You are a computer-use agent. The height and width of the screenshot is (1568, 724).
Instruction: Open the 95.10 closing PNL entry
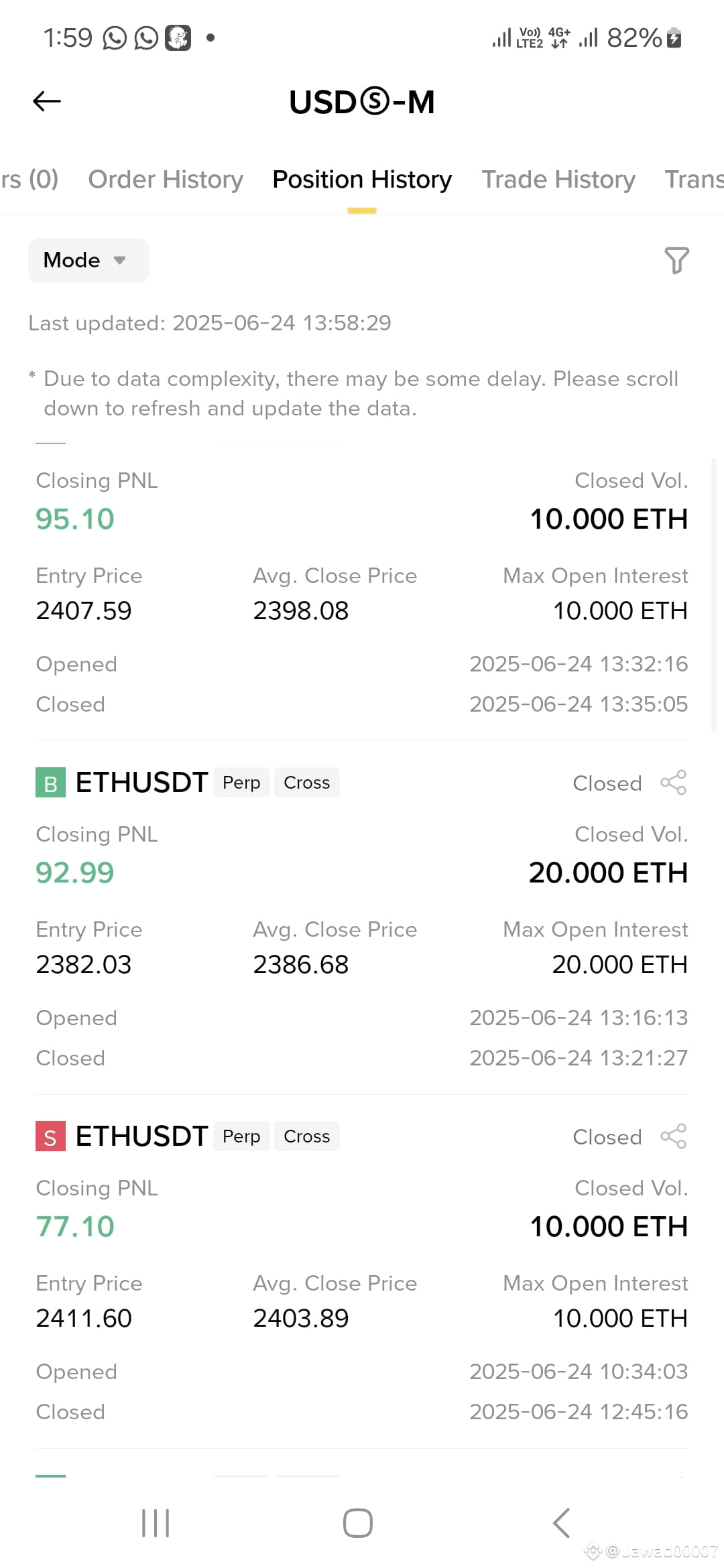coord(75,519)
